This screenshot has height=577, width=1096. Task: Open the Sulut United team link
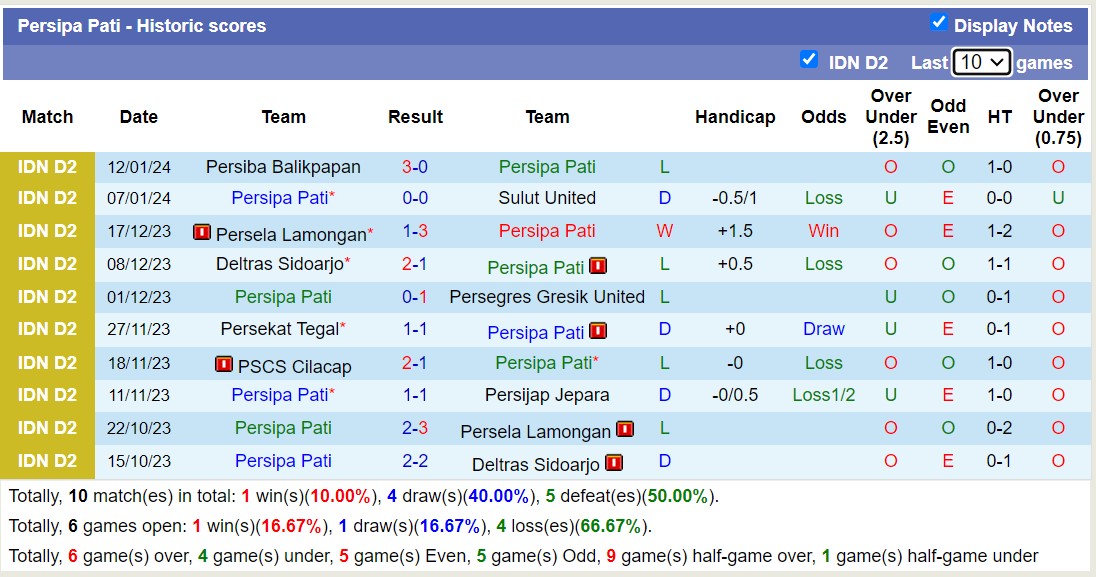coord(547,198)
